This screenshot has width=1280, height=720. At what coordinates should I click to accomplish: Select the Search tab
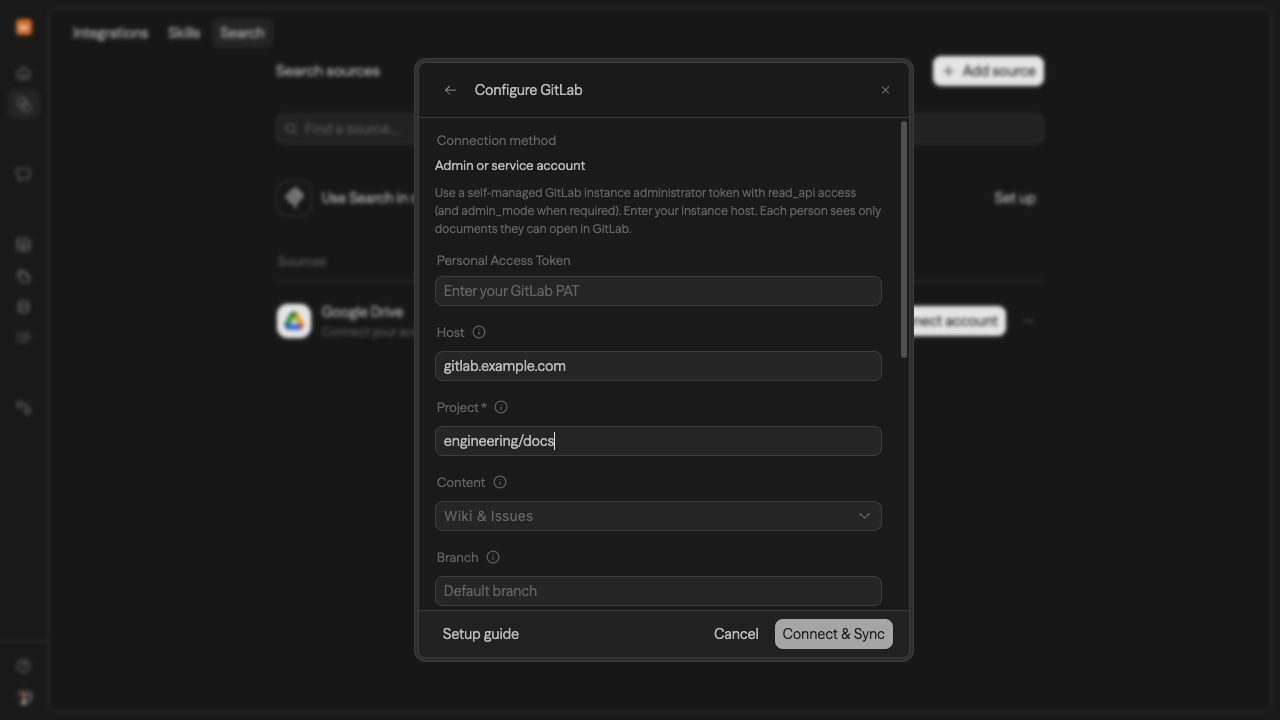pyautogui.click(x=242, y=33)
